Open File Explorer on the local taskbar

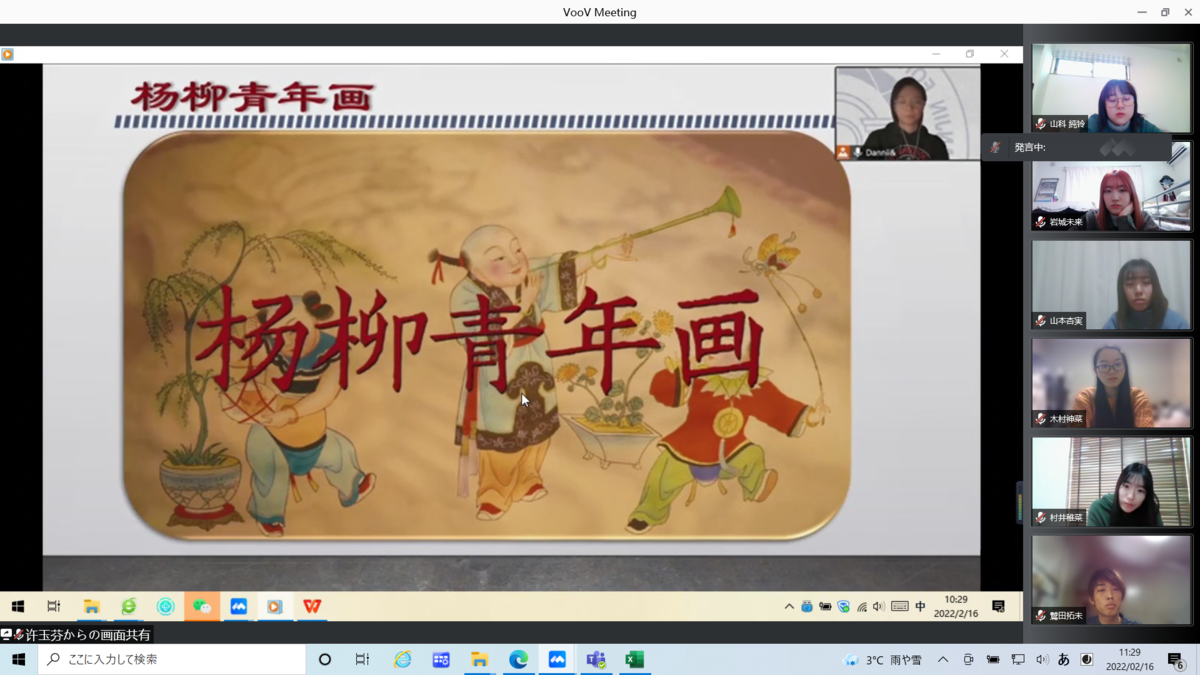[x=480, y=660]
